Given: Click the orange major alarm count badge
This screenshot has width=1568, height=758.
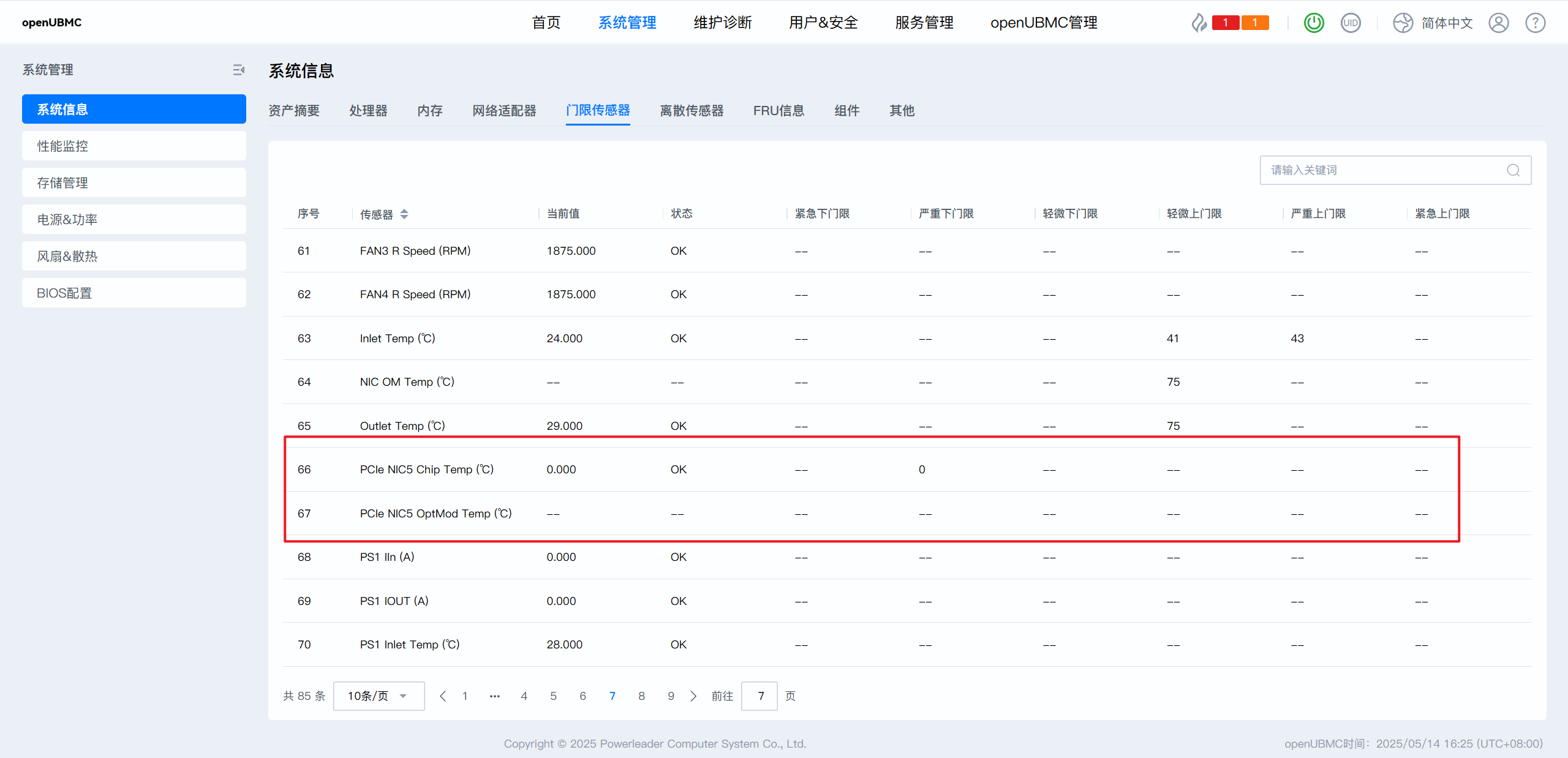Looking at the screenshot, I should pos(1254,23).
